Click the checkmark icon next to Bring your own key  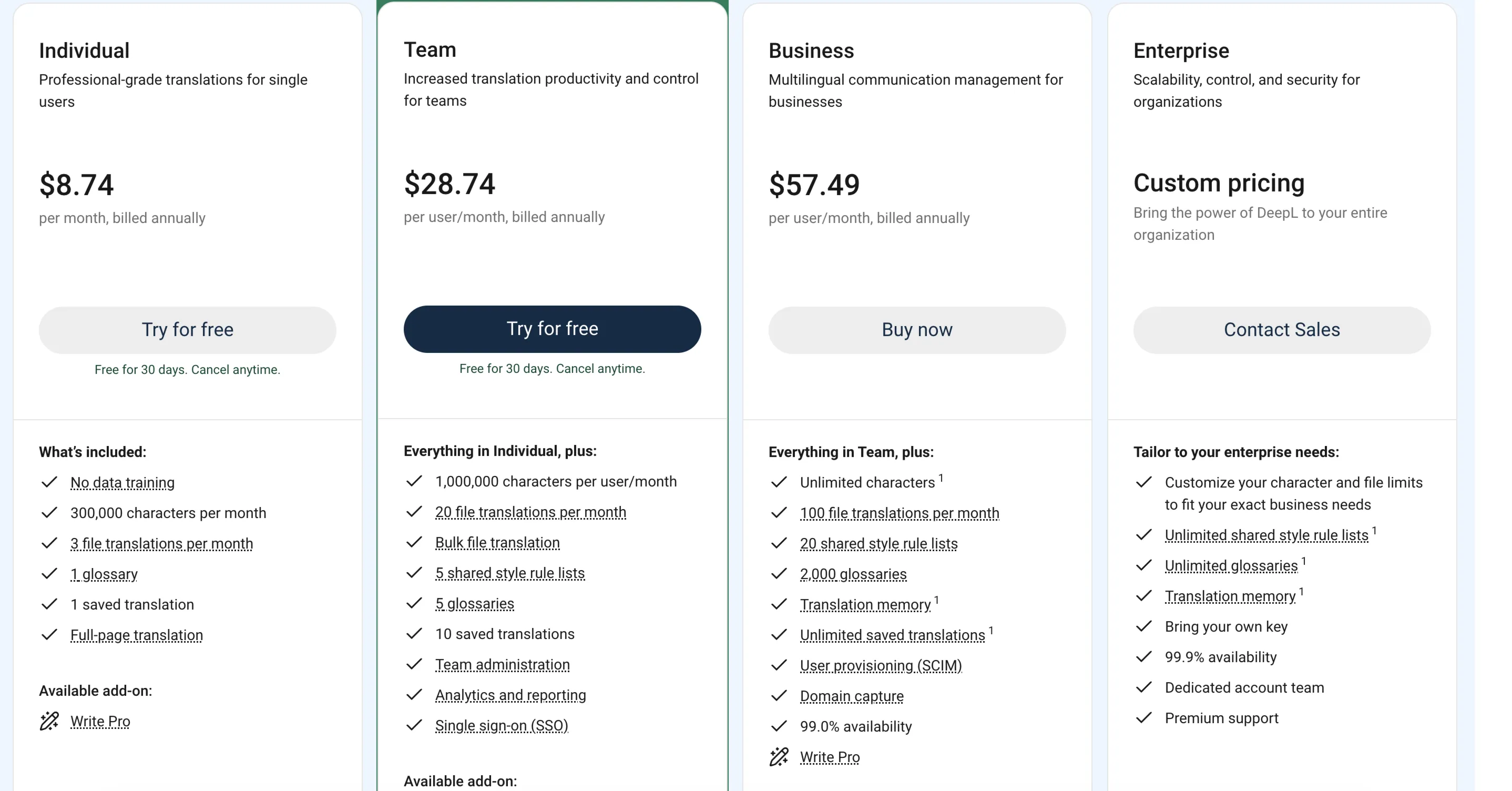click(1143, 626)
